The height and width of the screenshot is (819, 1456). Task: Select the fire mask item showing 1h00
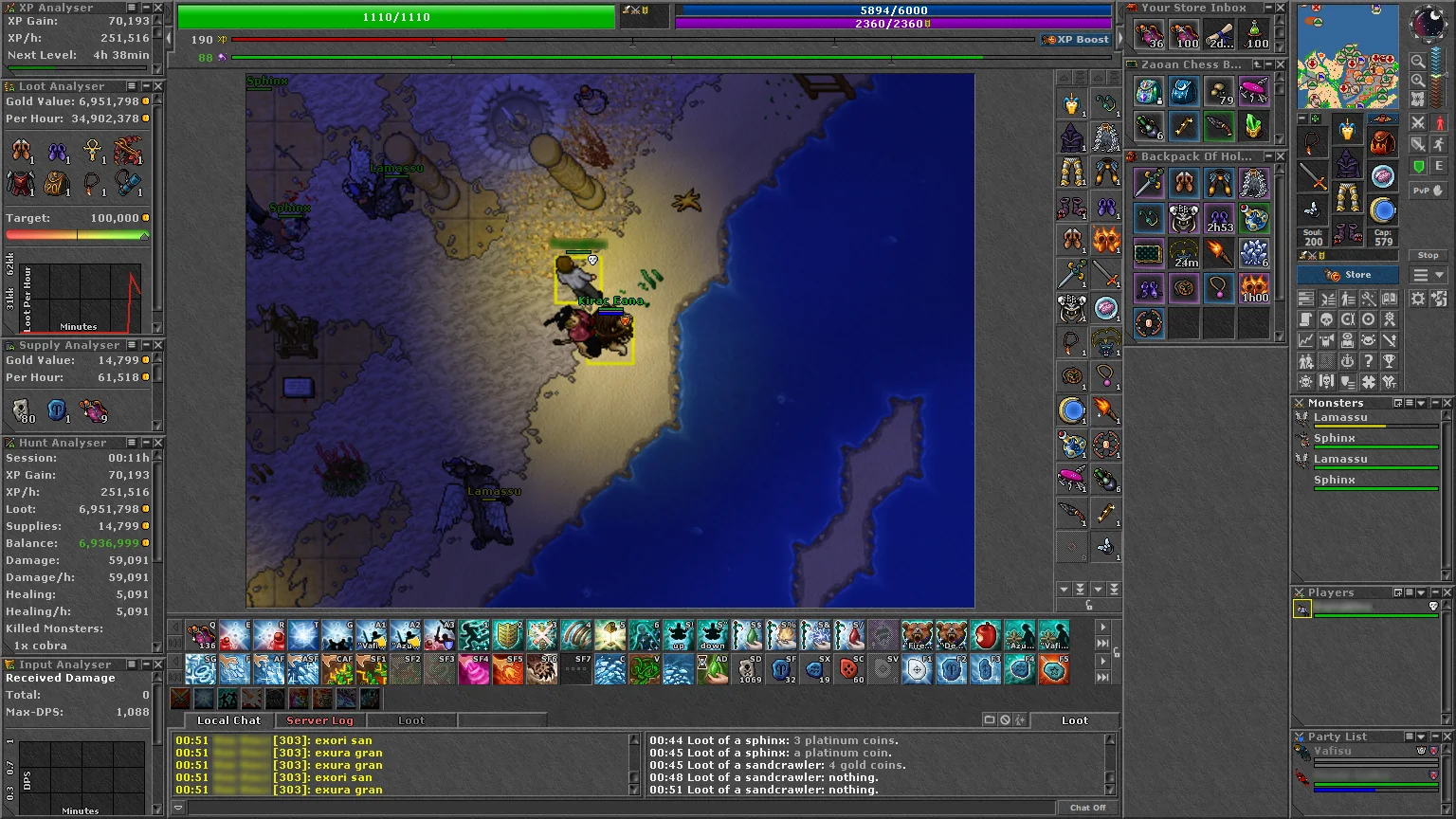coord(1254,288)
